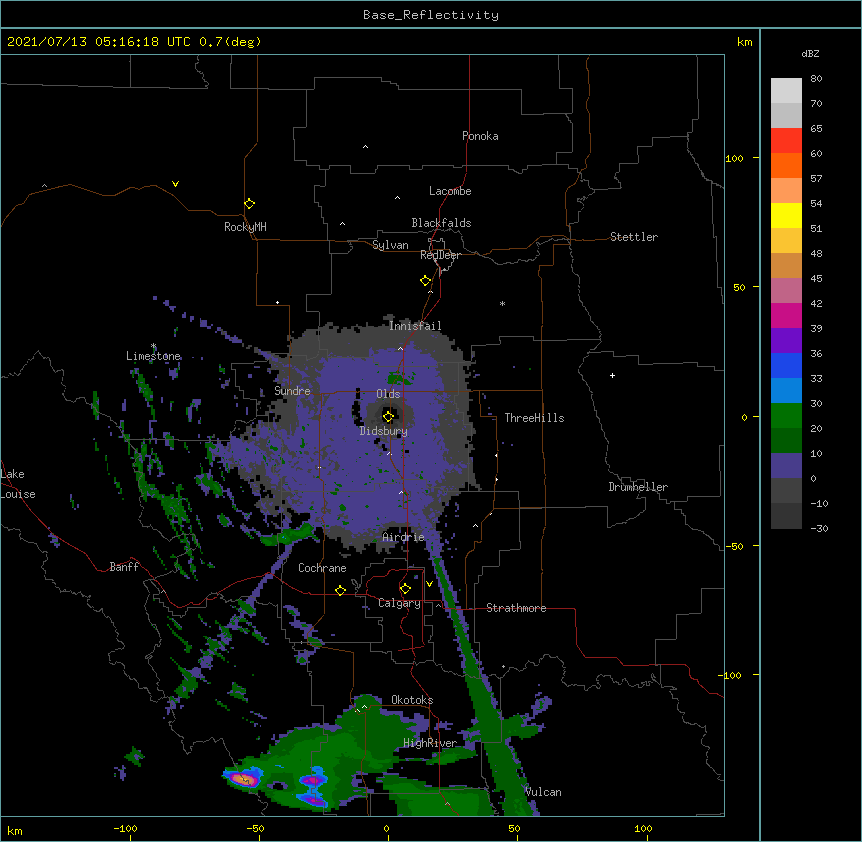The image size is (862, 842).
Task: Click the Airdrie city label
Action: (x=404, y=537)
